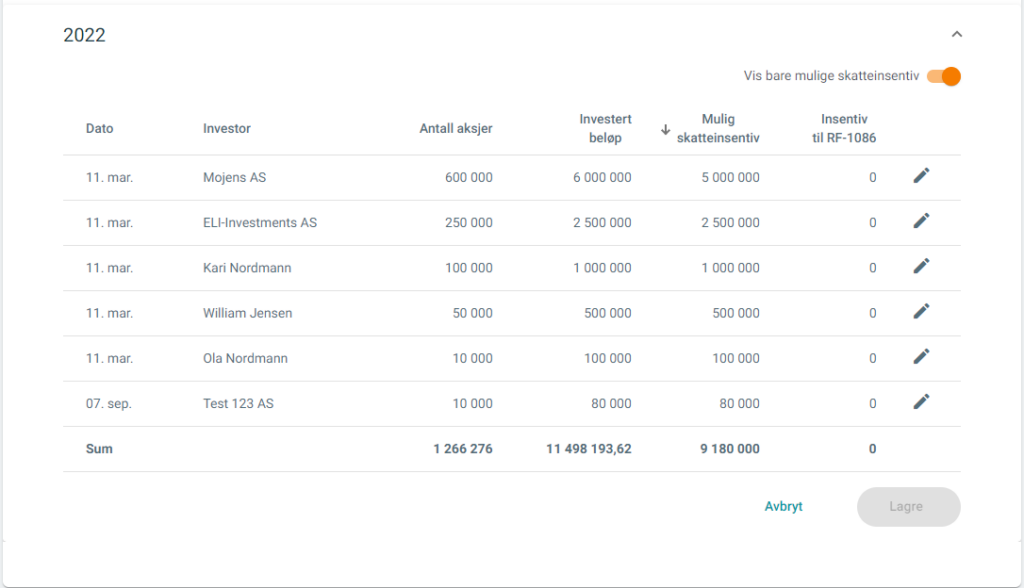This screenshot has width=1024, height=588.
Task: Sort table by Antall aksjer
Action: tap(456, 129)
